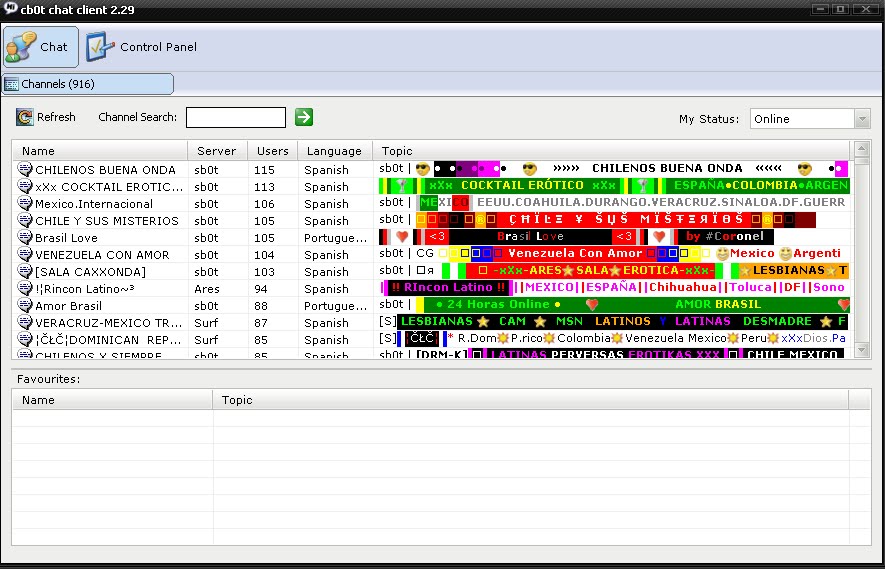This screenshot has height=569, width=885.
Task: Click chat icon of Brasil Love
Action: [x=25, y=237]
